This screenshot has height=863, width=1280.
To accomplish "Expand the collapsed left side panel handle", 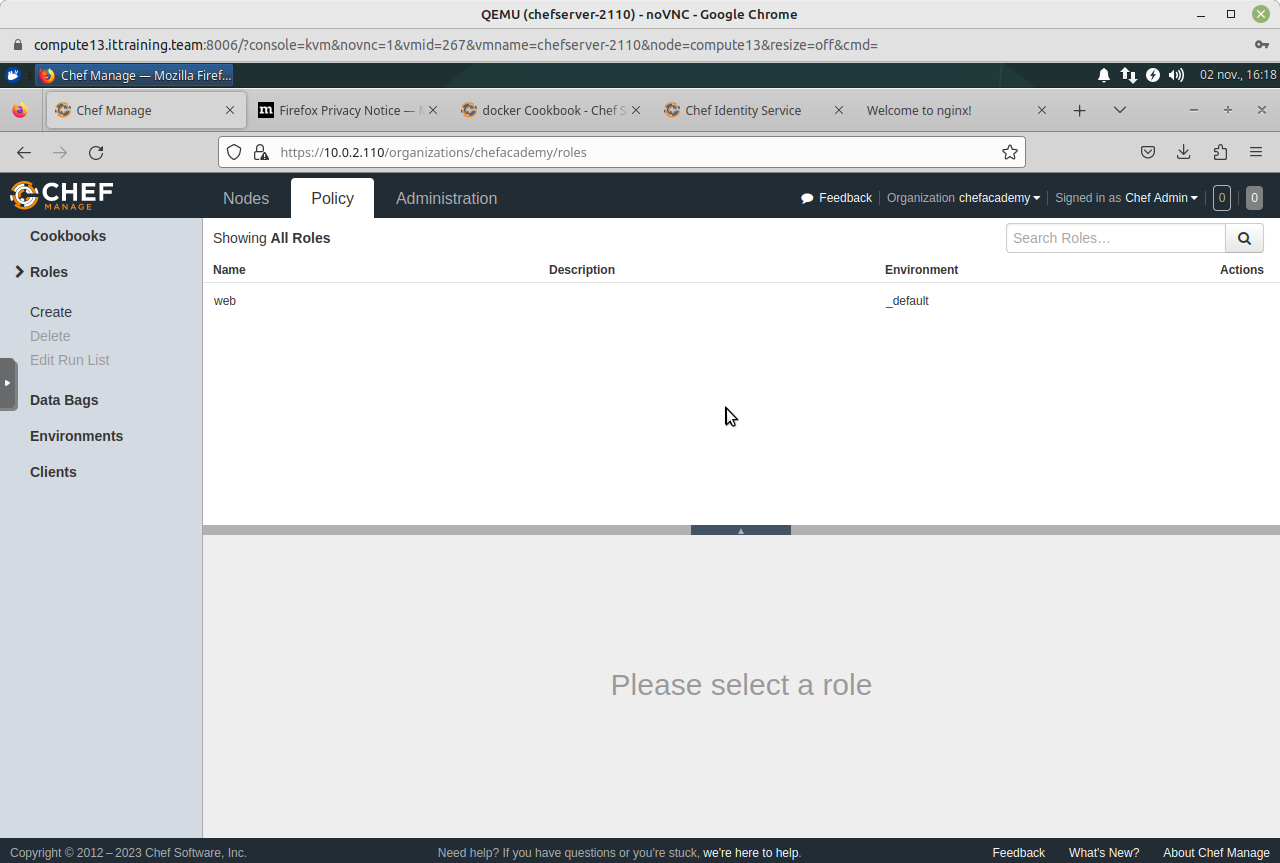I will (8, 383).
